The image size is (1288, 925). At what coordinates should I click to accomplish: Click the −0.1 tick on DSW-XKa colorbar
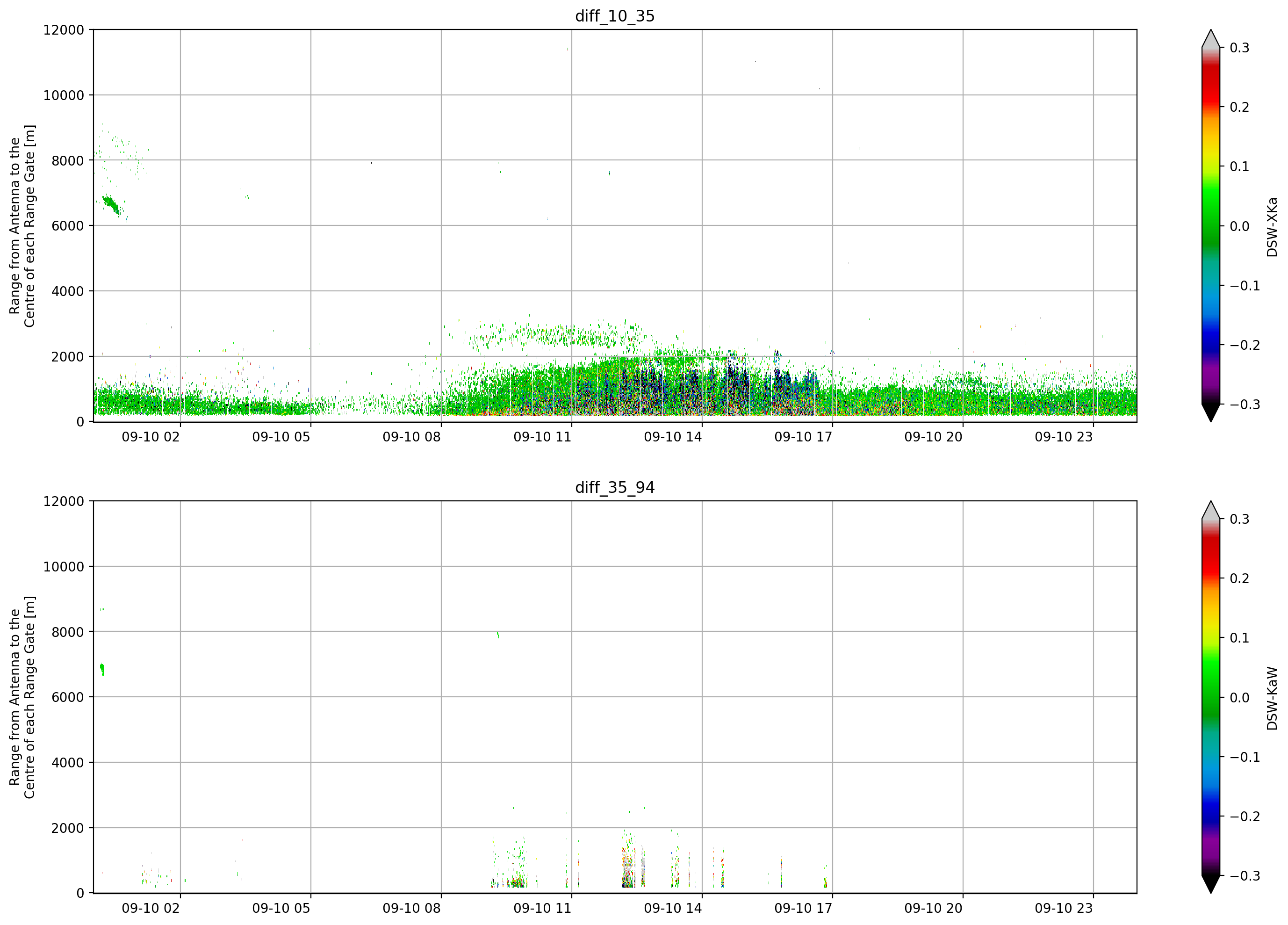pyautogui.click(x=1245, y=286)
